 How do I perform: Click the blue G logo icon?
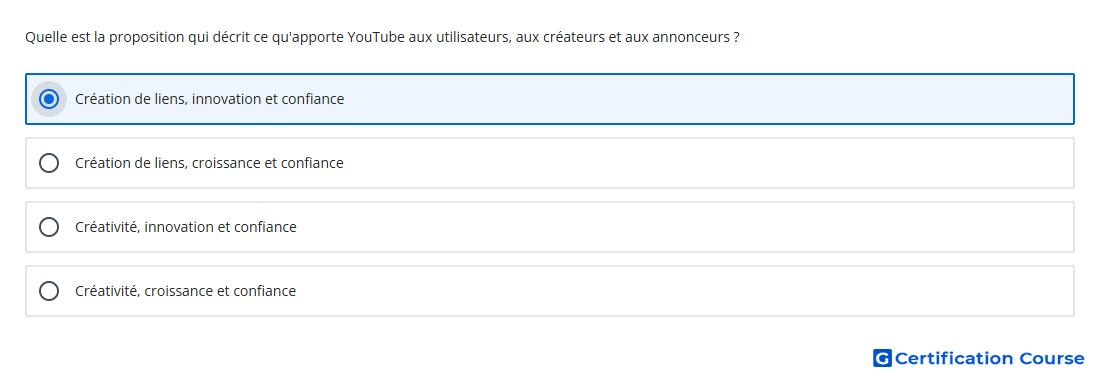coord(882,358)
